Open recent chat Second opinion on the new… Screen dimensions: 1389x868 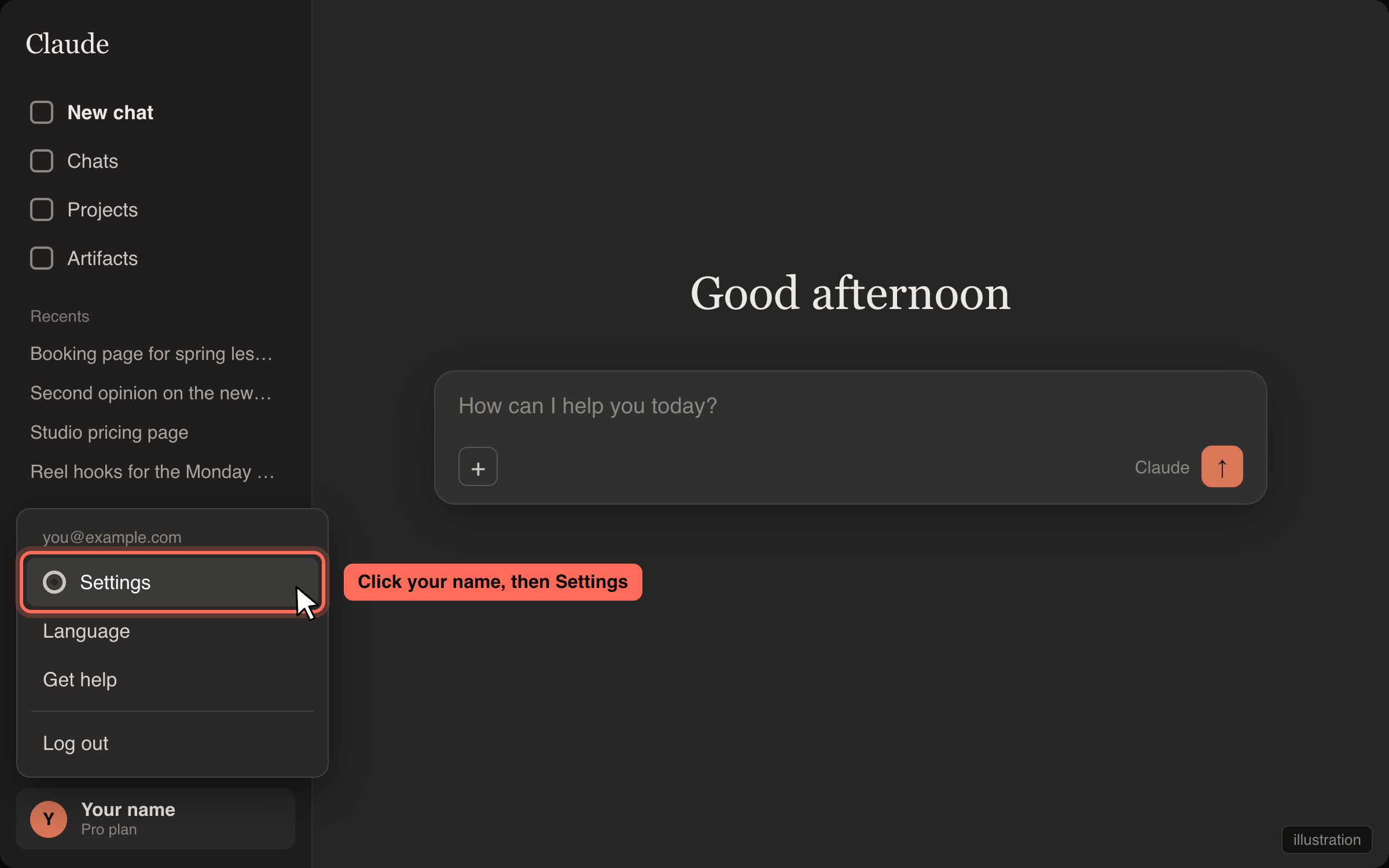click(151, 393)
